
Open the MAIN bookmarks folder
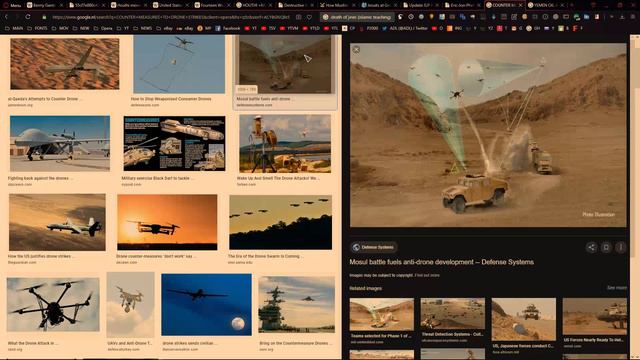pyautogui.click(x=14, y=29)
